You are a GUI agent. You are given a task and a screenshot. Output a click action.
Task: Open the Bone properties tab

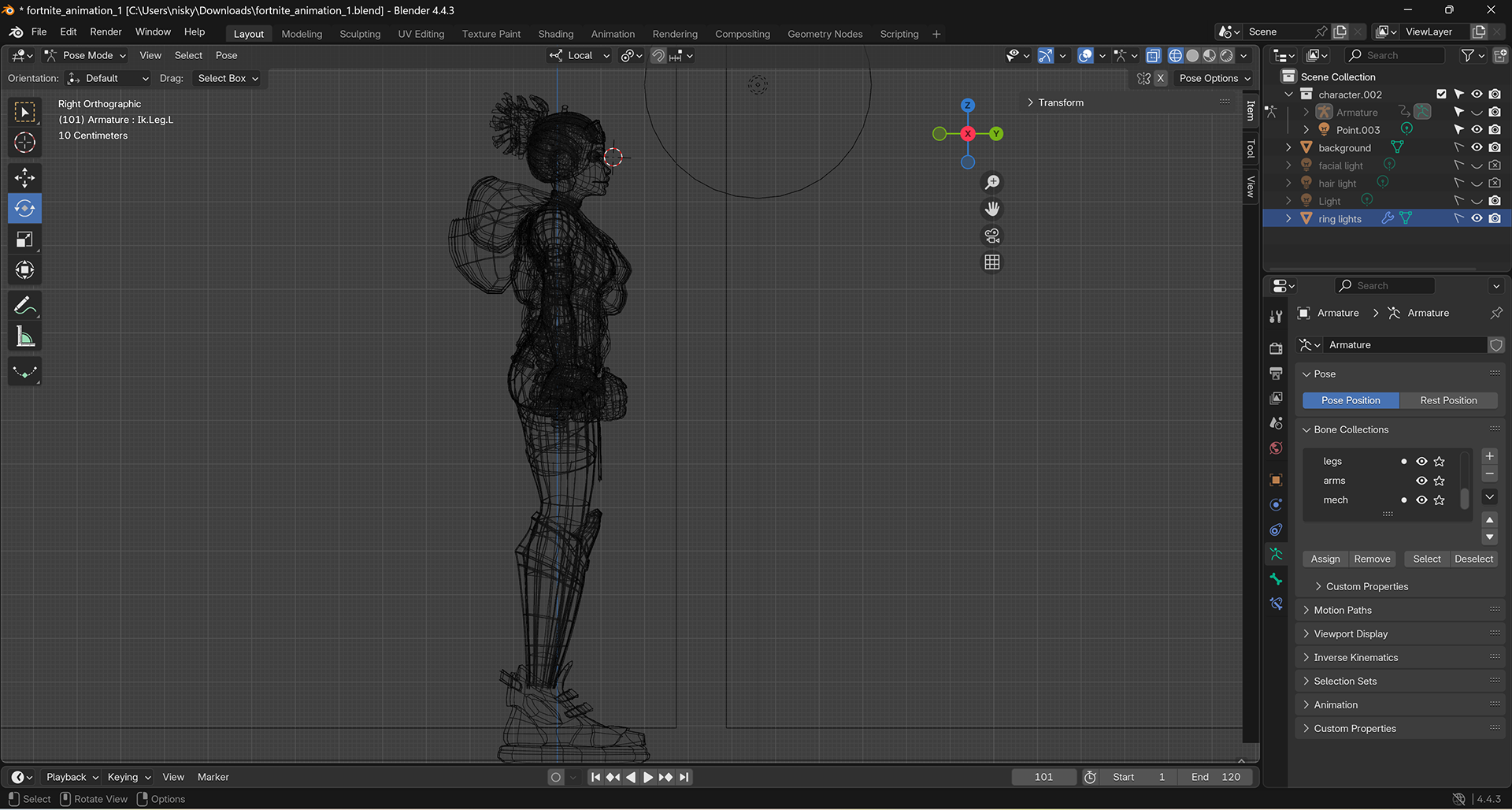point(1276,579)
